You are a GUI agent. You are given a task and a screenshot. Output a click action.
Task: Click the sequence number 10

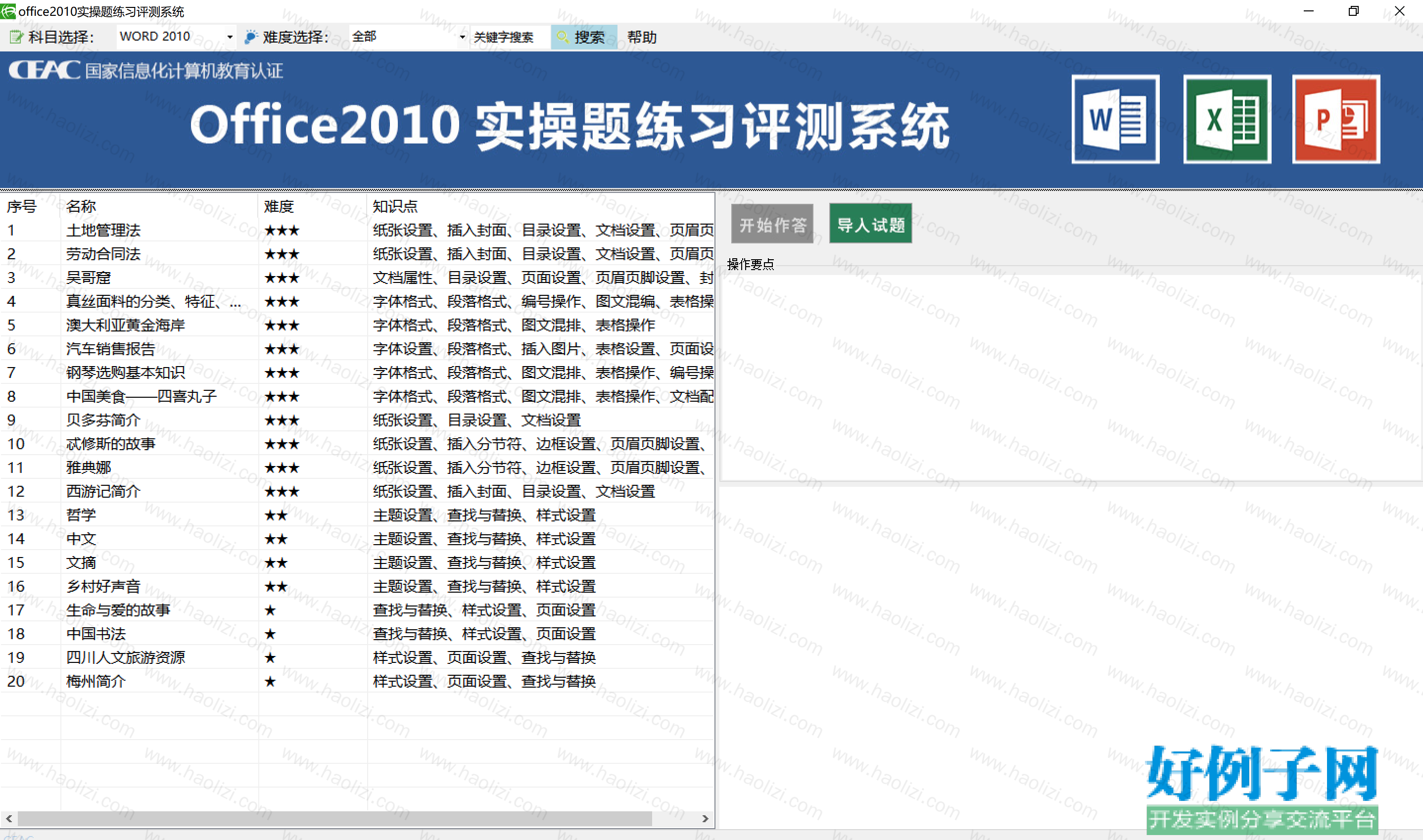pyautogui.click(x=16, y=444)
